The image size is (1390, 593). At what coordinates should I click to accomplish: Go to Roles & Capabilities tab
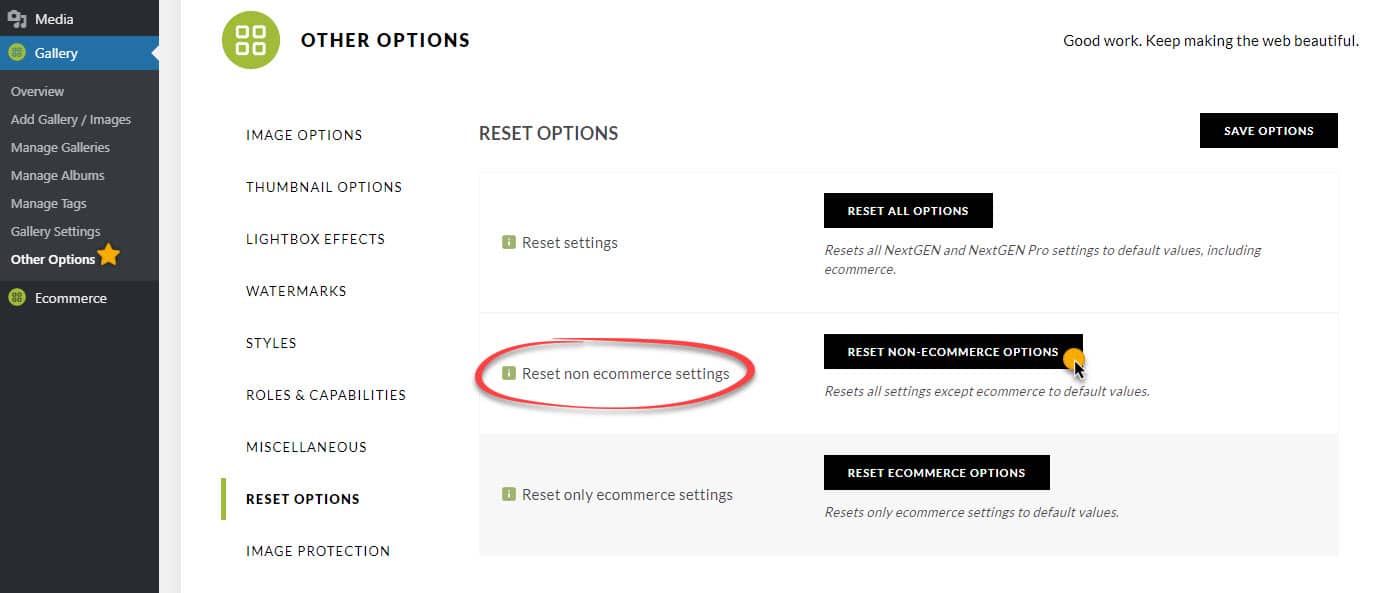(326, 395)
